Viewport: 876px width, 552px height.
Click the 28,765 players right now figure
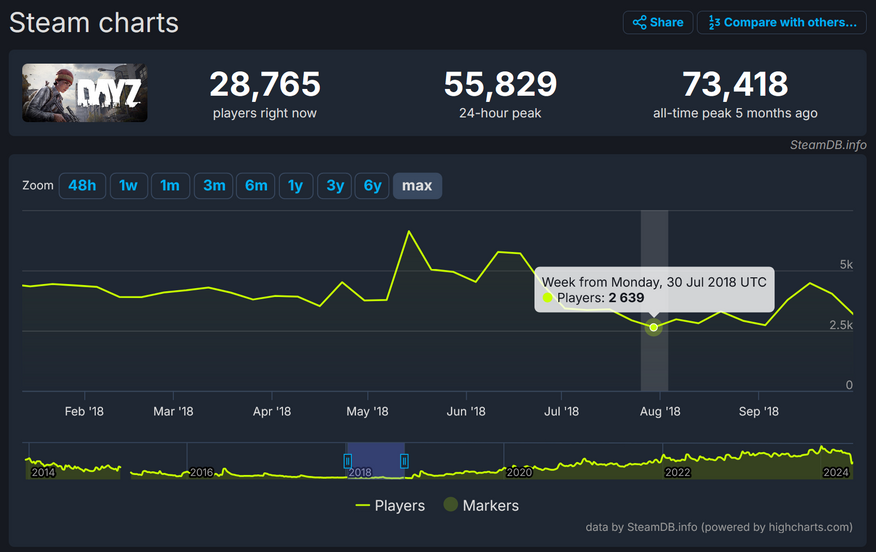[265, 84]
